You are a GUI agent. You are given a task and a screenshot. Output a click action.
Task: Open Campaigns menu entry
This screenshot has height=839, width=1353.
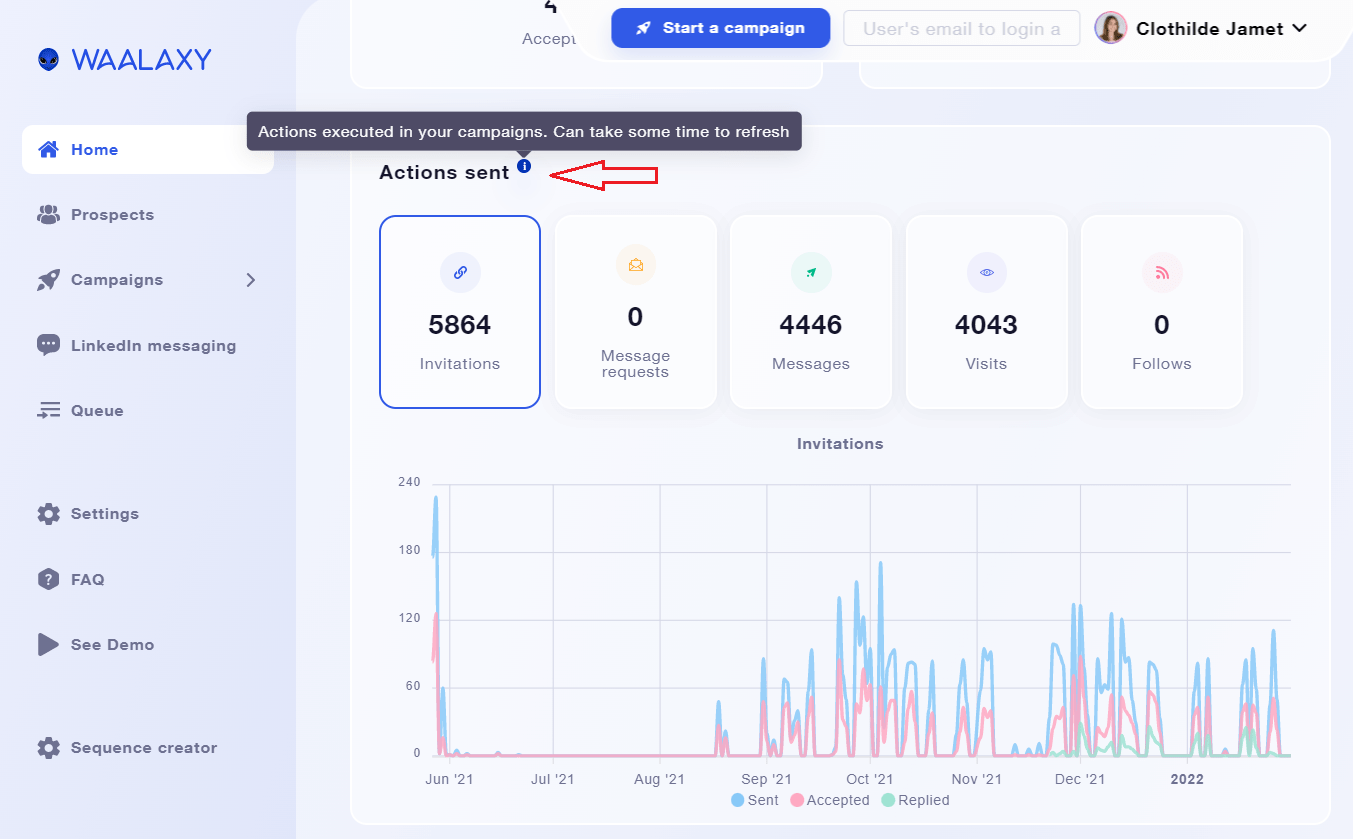click(117, 280)
